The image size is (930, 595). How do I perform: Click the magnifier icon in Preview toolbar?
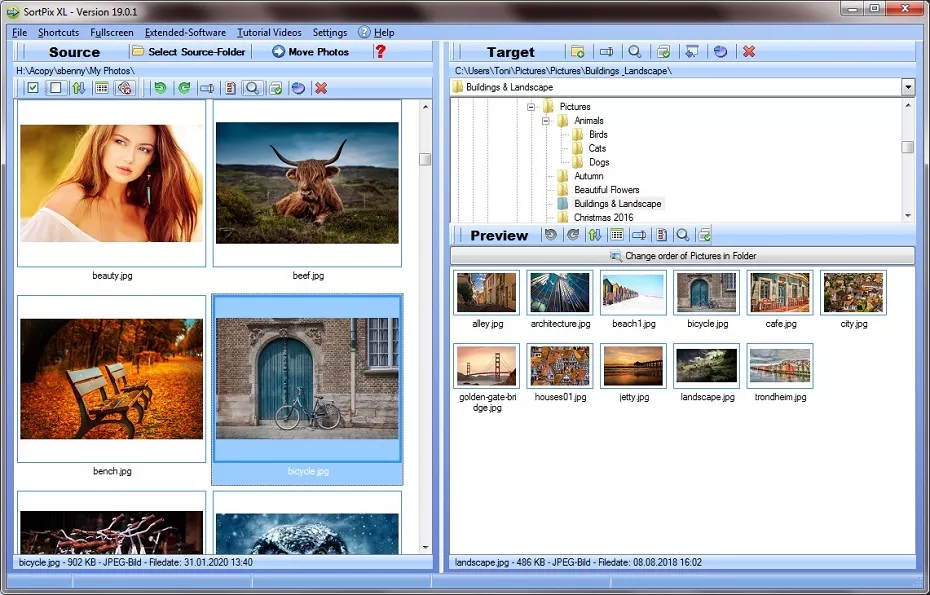[682, 235]
